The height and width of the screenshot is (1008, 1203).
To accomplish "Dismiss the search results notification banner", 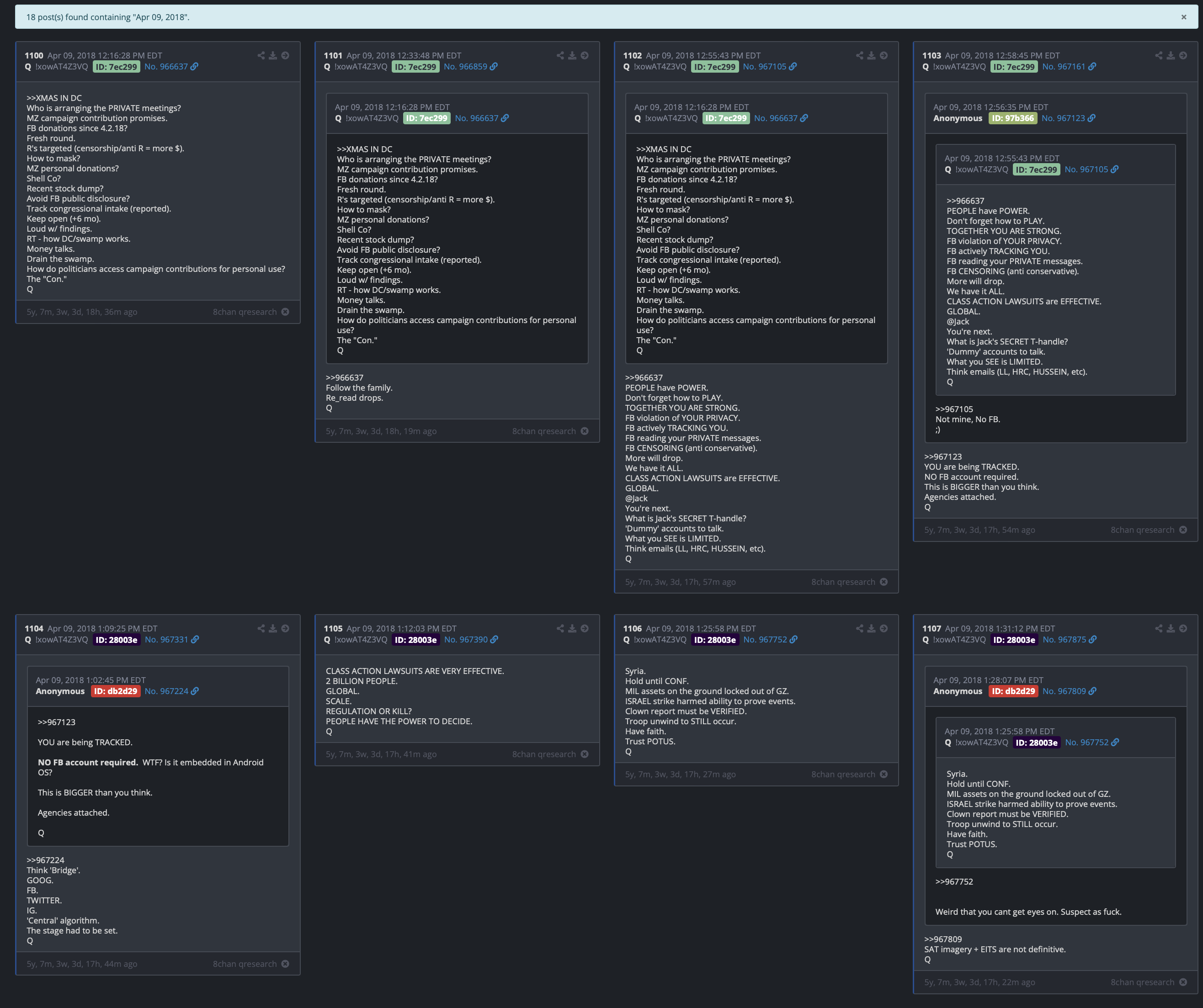I will point(1183,17).
